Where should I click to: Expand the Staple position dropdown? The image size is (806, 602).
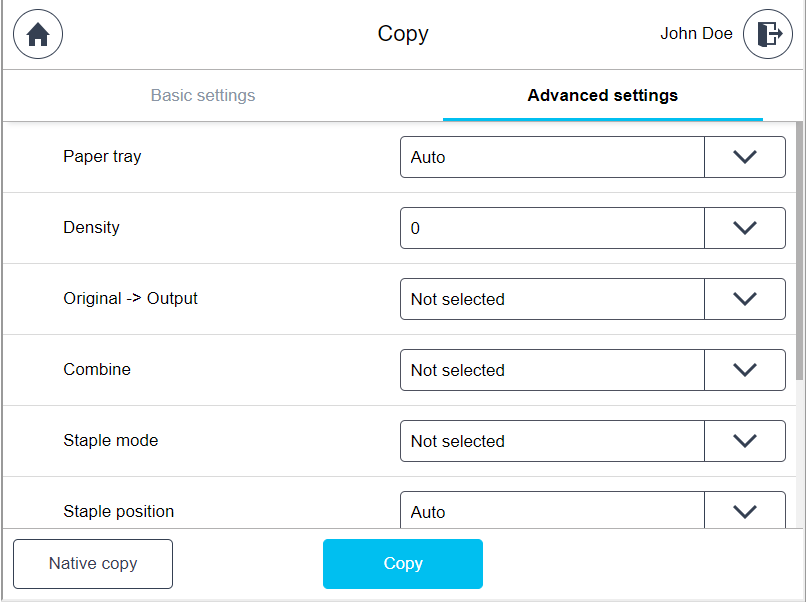click(x=745, y=511)
